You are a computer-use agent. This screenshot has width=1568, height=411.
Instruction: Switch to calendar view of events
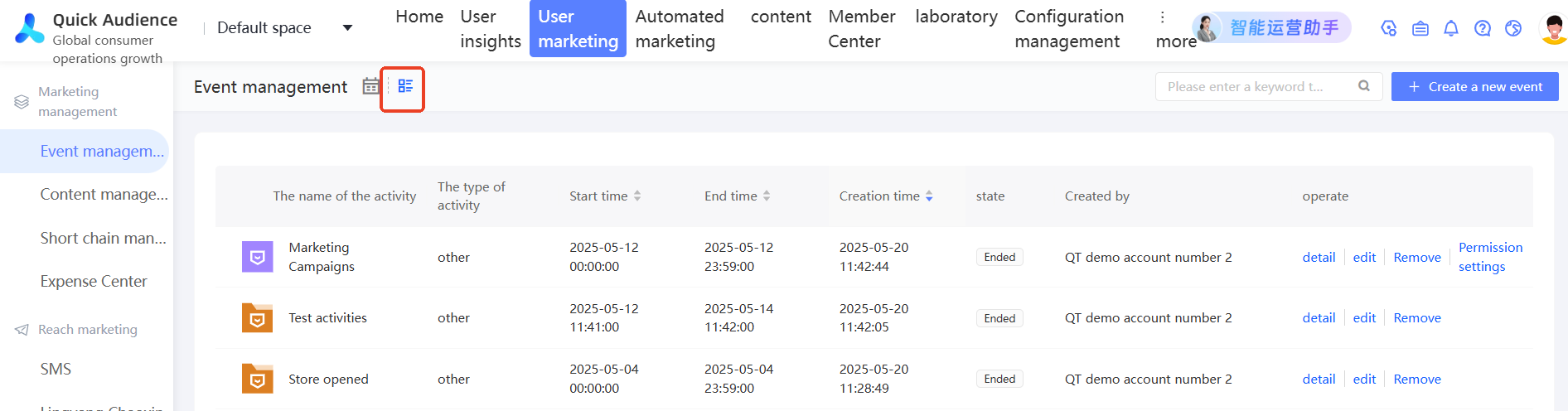(370, 86)
